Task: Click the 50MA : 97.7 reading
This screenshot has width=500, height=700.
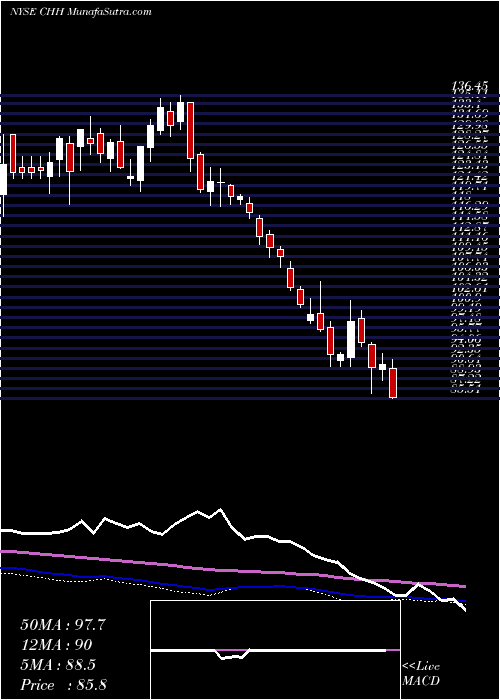Action: (x=63, y=625)
